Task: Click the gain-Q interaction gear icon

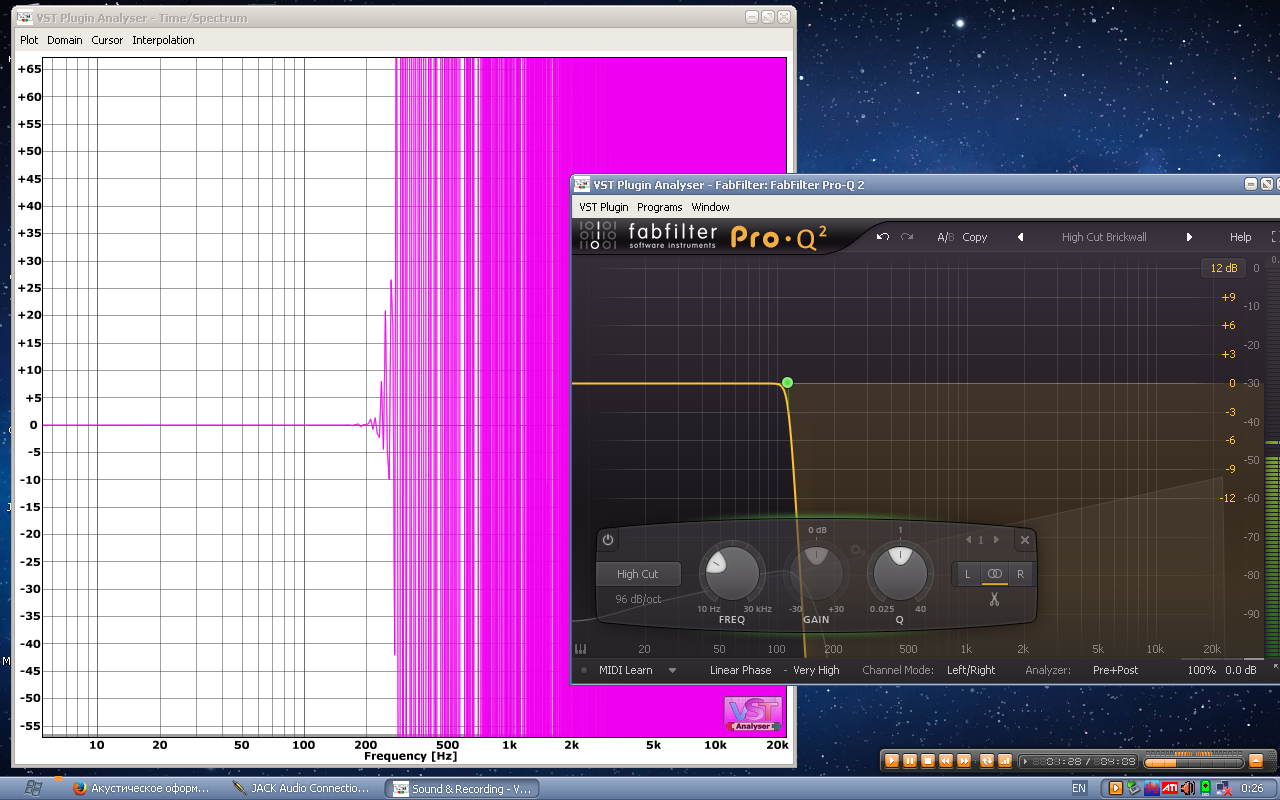Action: [856, 549]
